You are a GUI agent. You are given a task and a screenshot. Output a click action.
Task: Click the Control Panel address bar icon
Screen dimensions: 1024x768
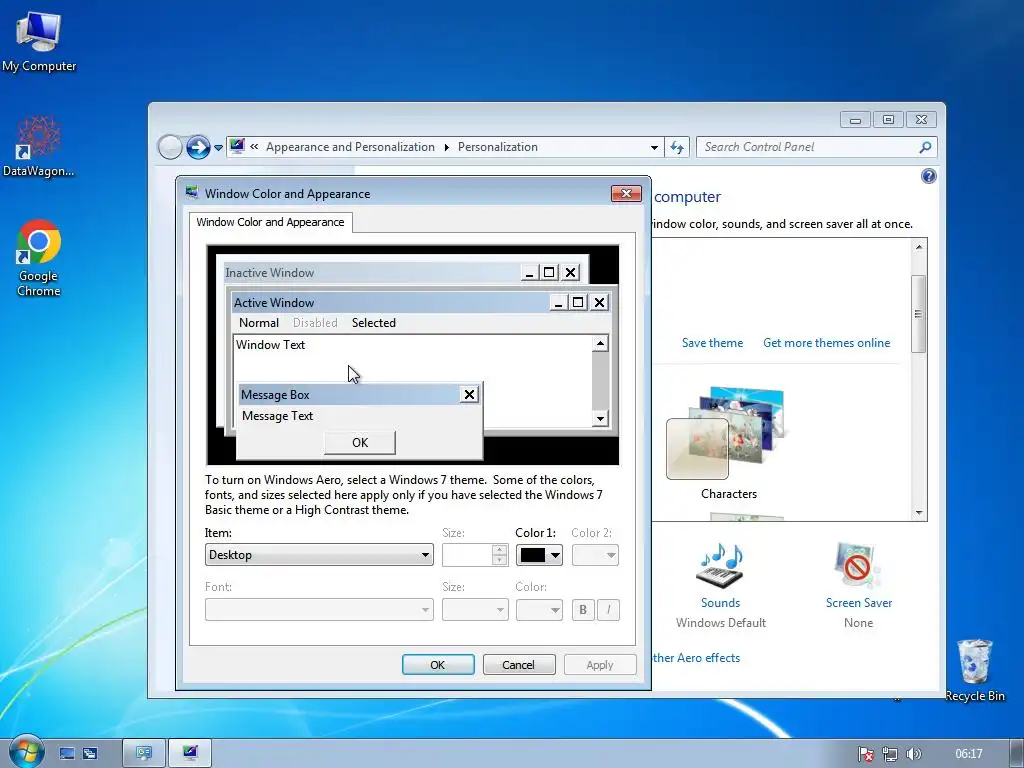point(237,146)
